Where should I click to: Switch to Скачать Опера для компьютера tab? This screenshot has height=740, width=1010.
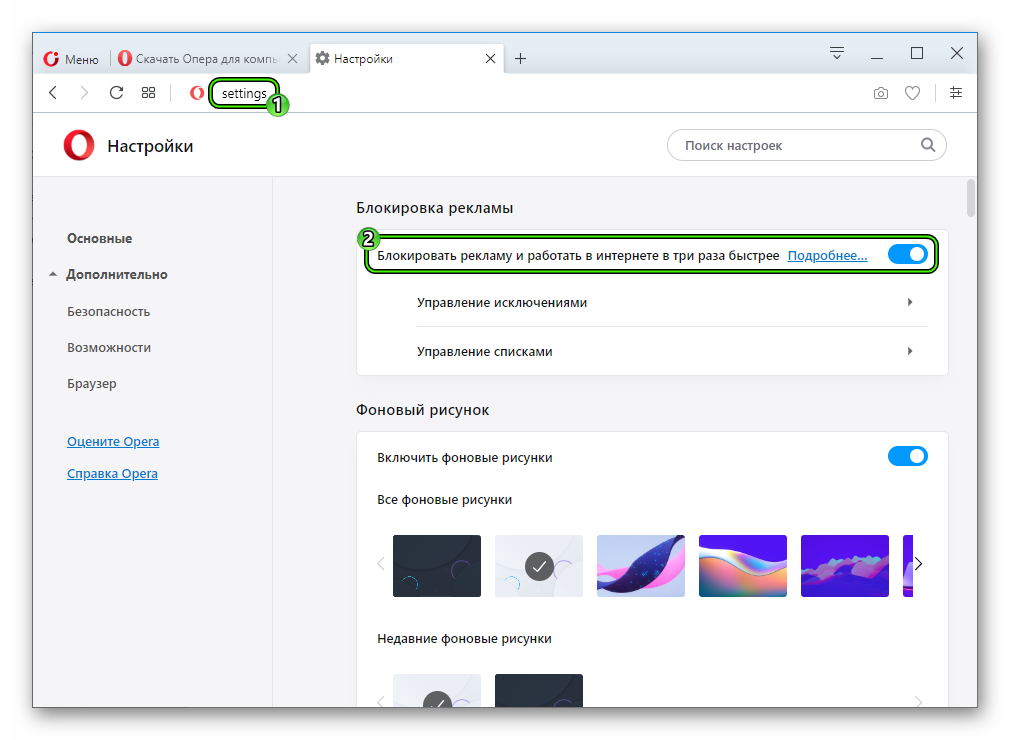tap(199, 59)
